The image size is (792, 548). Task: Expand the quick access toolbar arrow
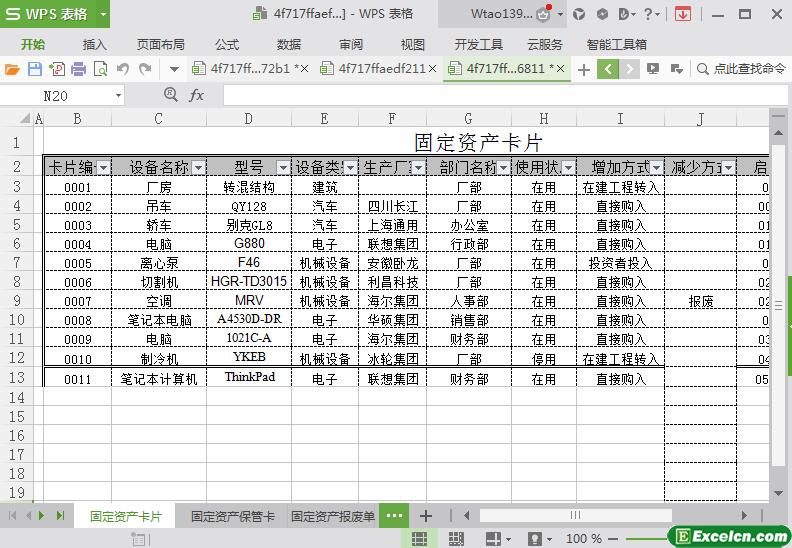tap(174, 69)
